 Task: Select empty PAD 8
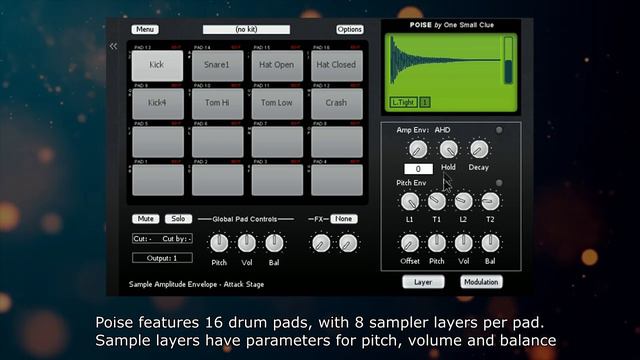336,142
